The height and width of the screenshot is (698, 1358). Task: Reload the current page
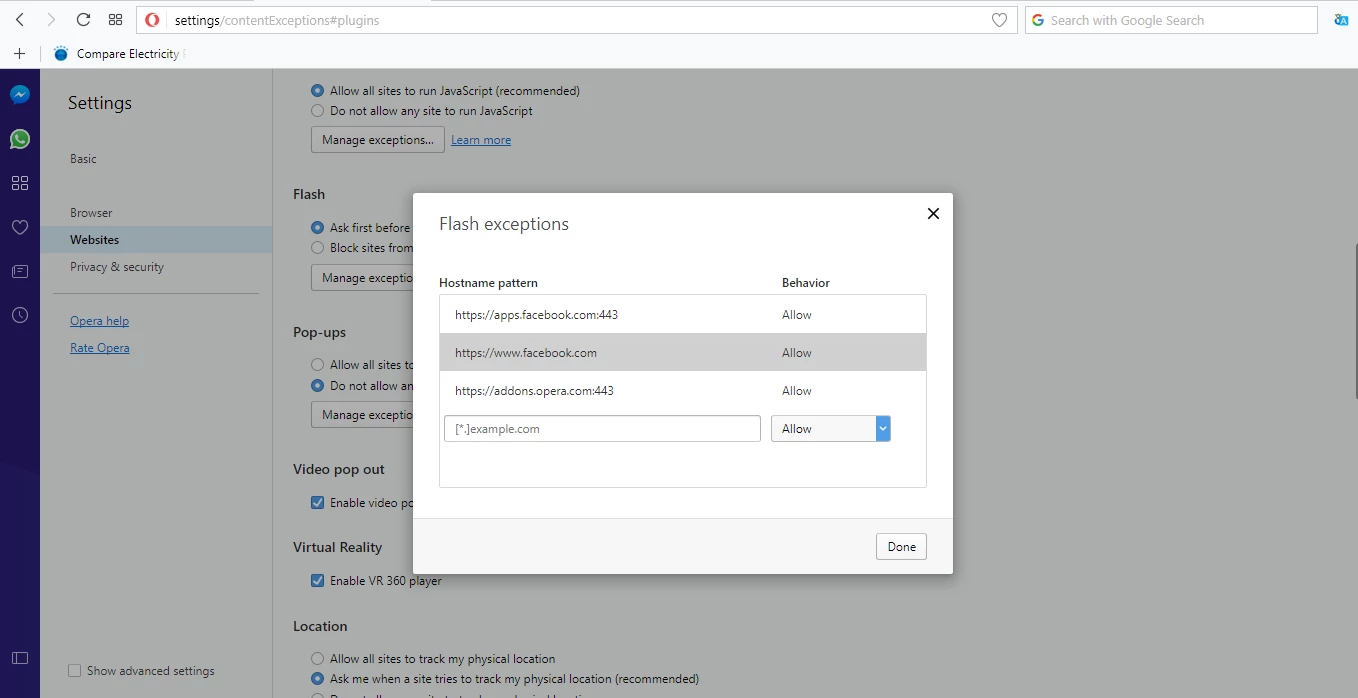click(x=83, y=20)
